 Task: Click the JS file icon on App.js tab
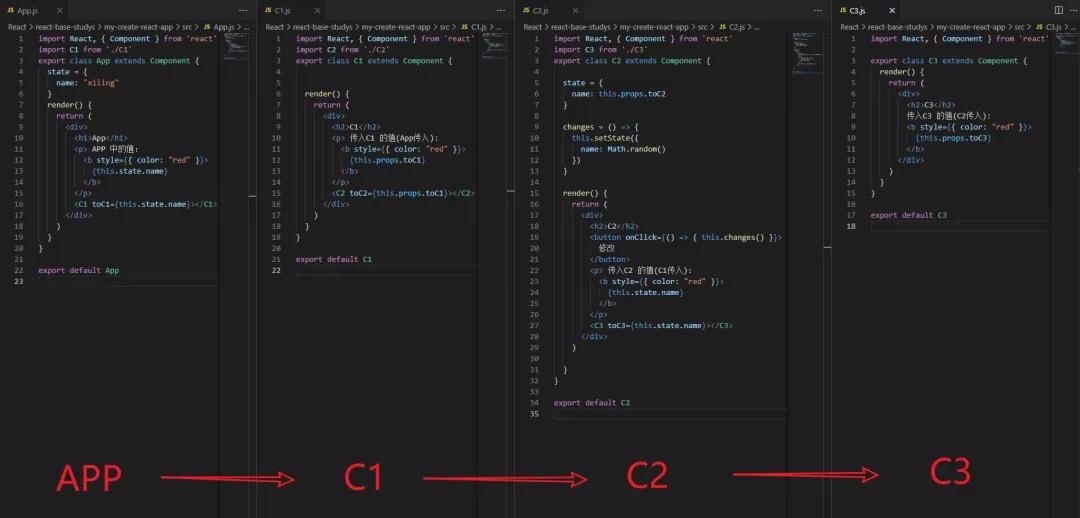point(11,11)
